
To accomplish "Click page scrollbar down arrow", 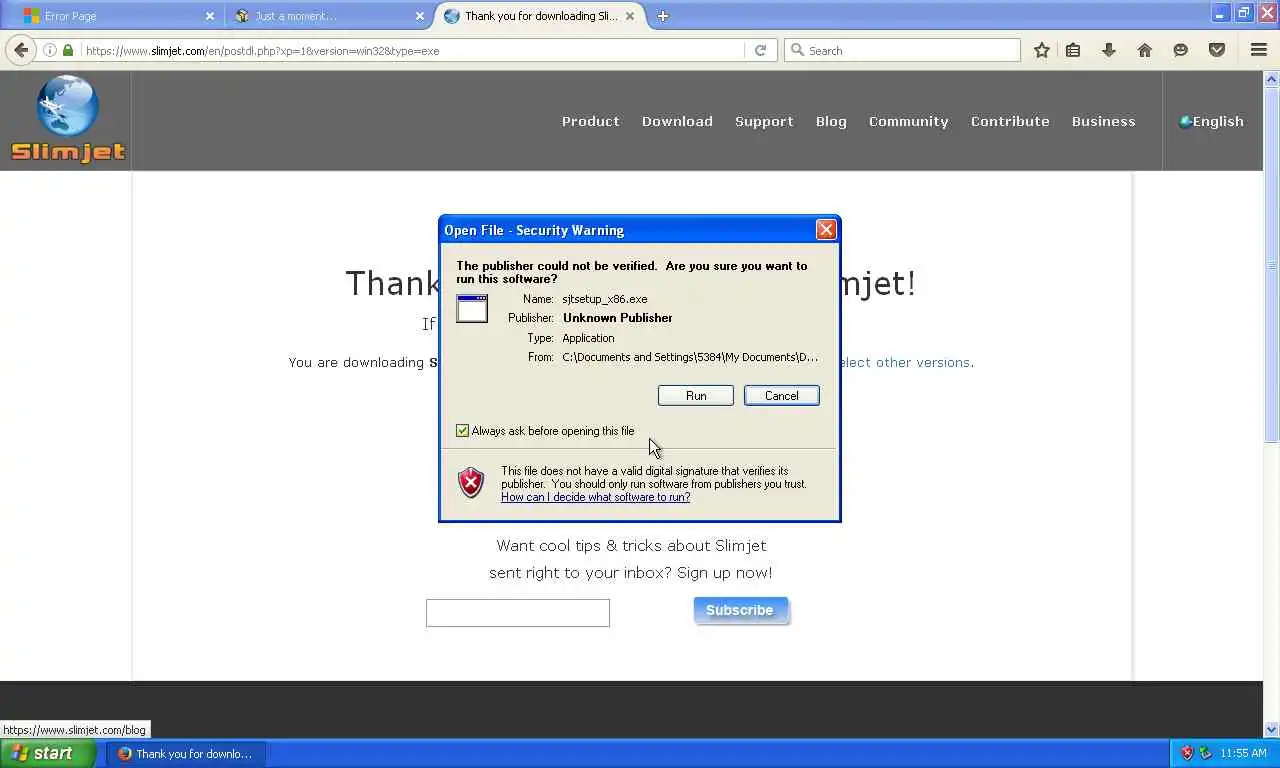I will click(x=1272, y=730).
